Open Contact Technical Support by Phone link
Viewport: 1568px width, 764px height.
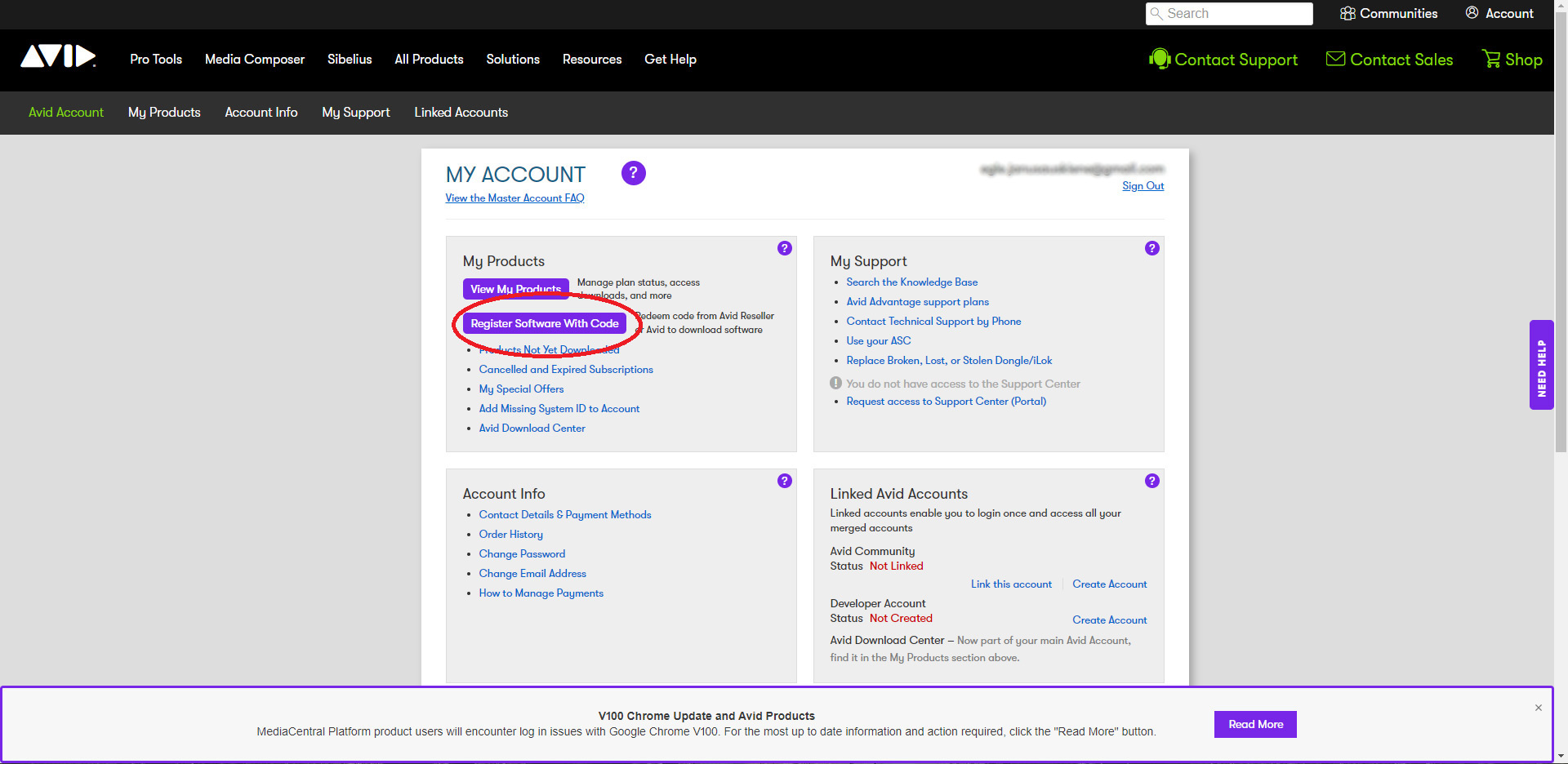933,322
